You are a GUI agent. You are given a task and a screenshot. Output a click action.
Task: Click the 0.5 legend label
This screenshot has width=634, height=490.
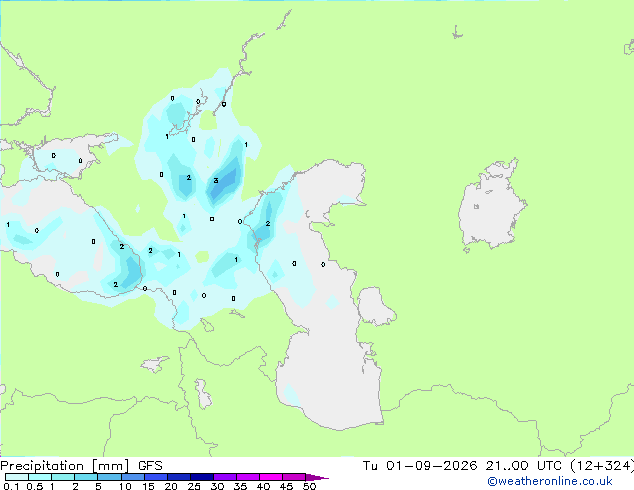pos(35,486)
